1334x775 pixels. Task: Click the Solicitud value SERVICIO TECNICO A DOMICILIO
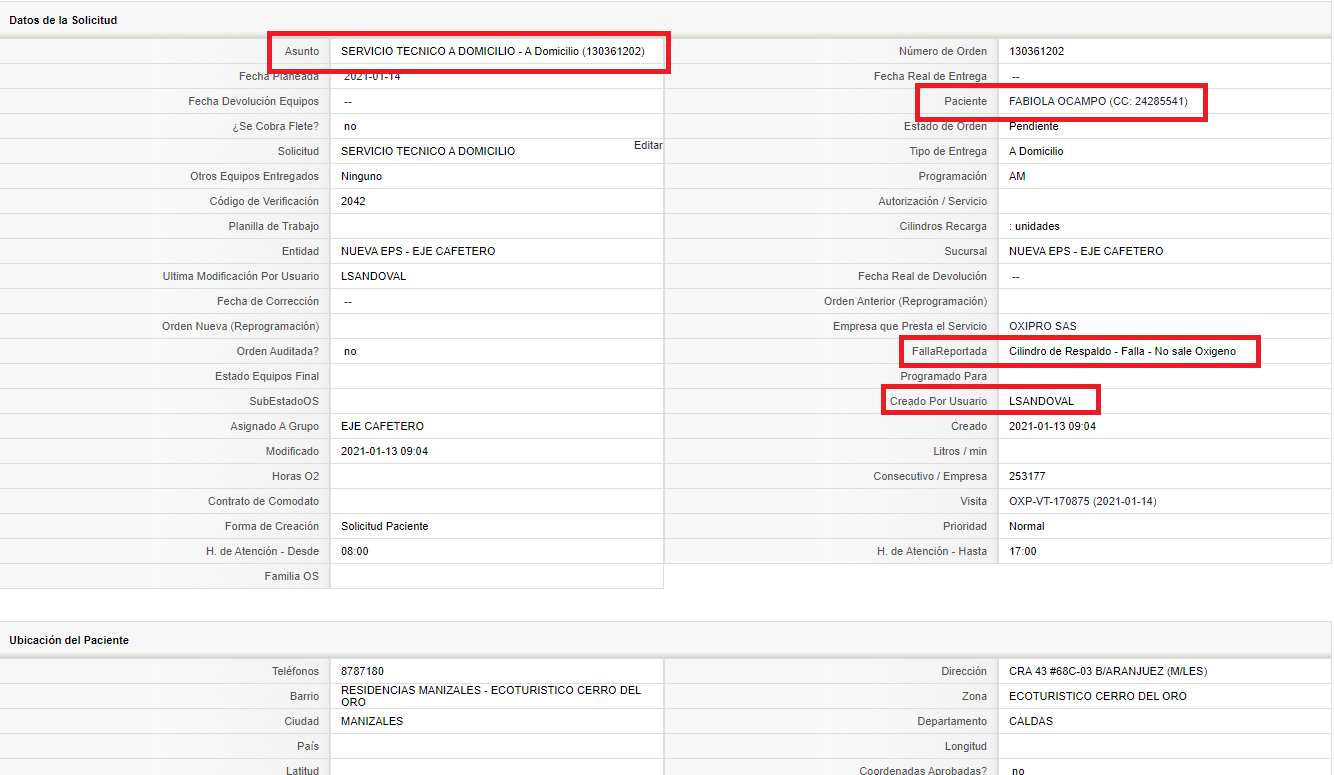pyautogui.click(x=428, y=151)
